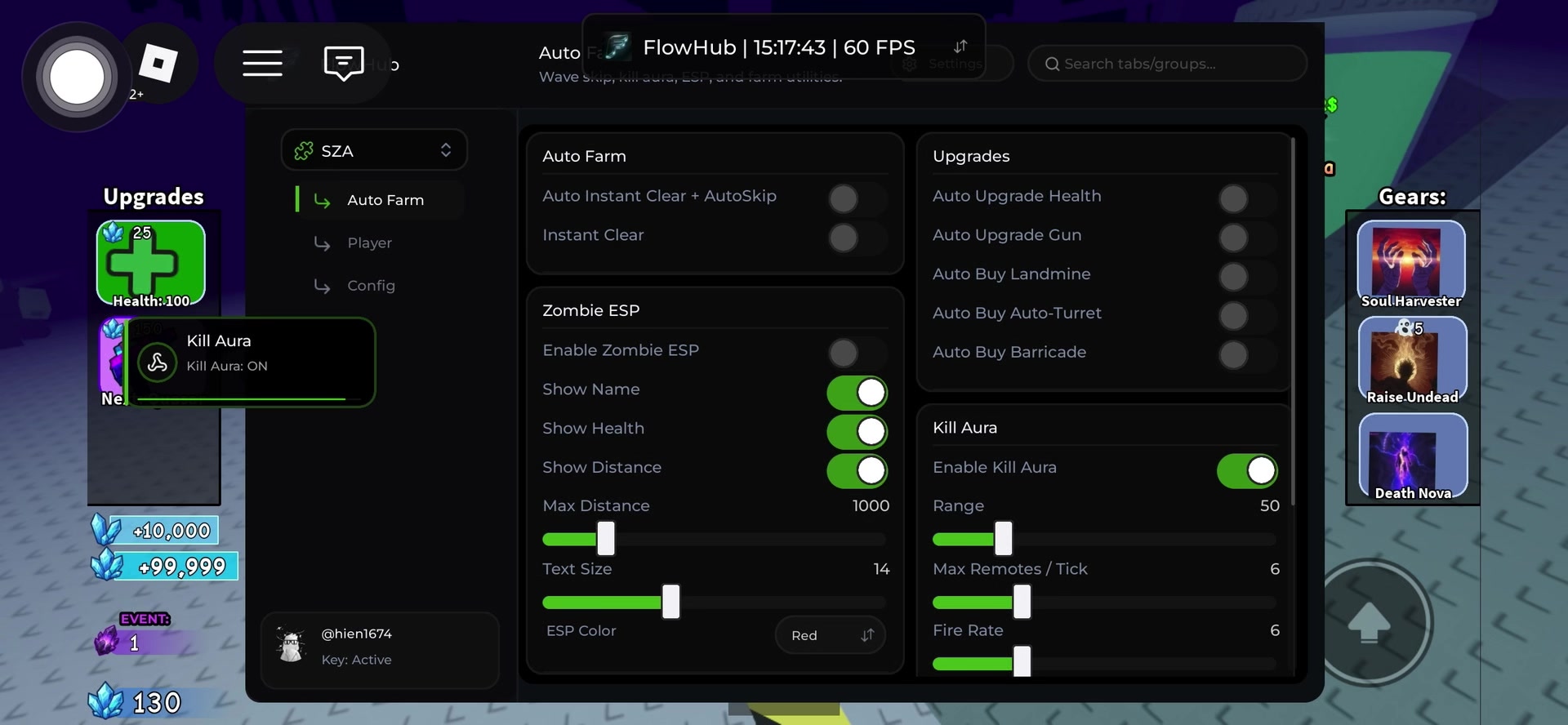Click the Max Remotes / Tick slider handle
The height and width of the screenshot is (725, 1568).
click(x=1022, y=603)
